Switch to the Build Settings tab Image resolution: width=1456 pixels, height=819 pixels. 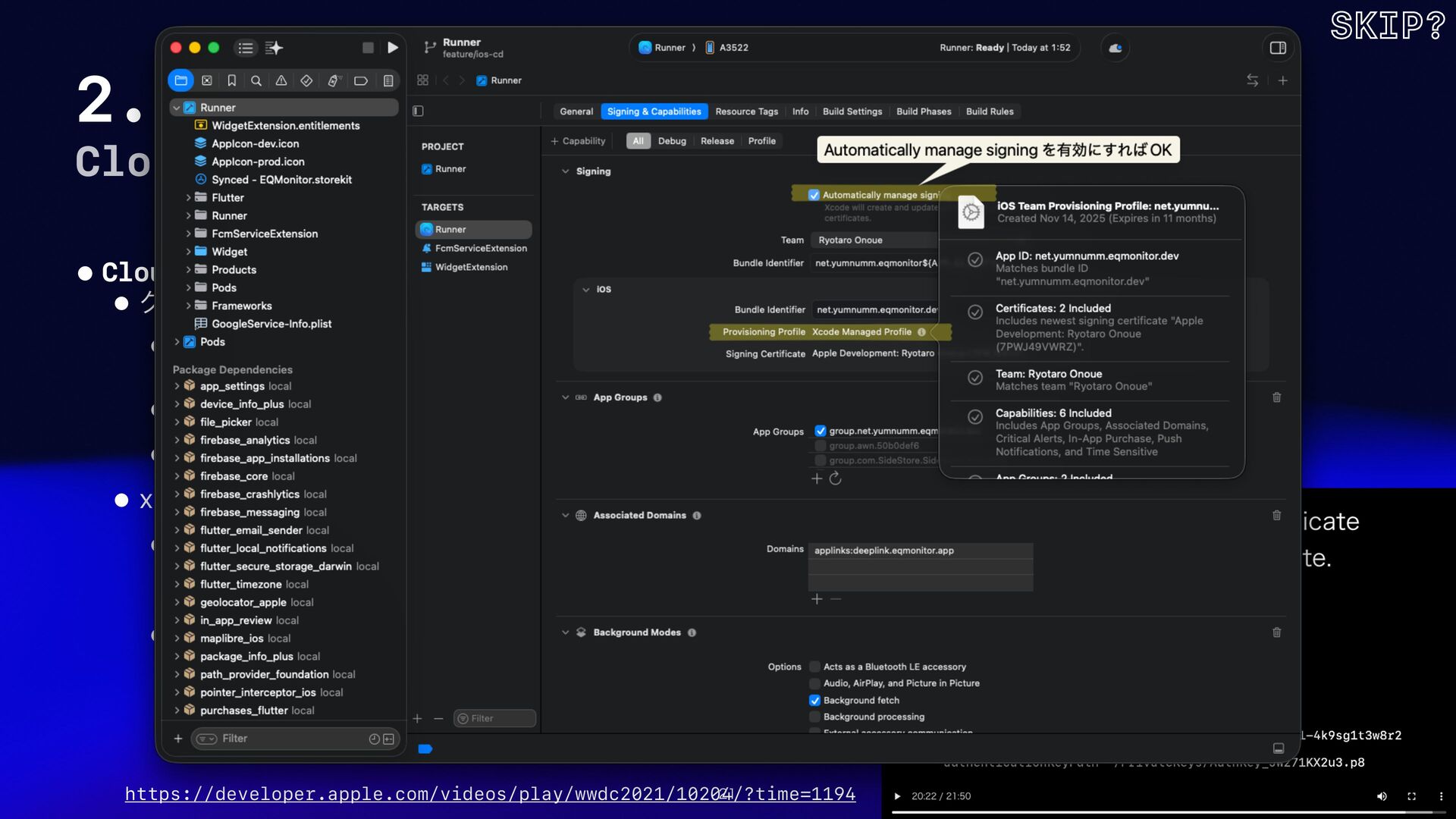852,111
